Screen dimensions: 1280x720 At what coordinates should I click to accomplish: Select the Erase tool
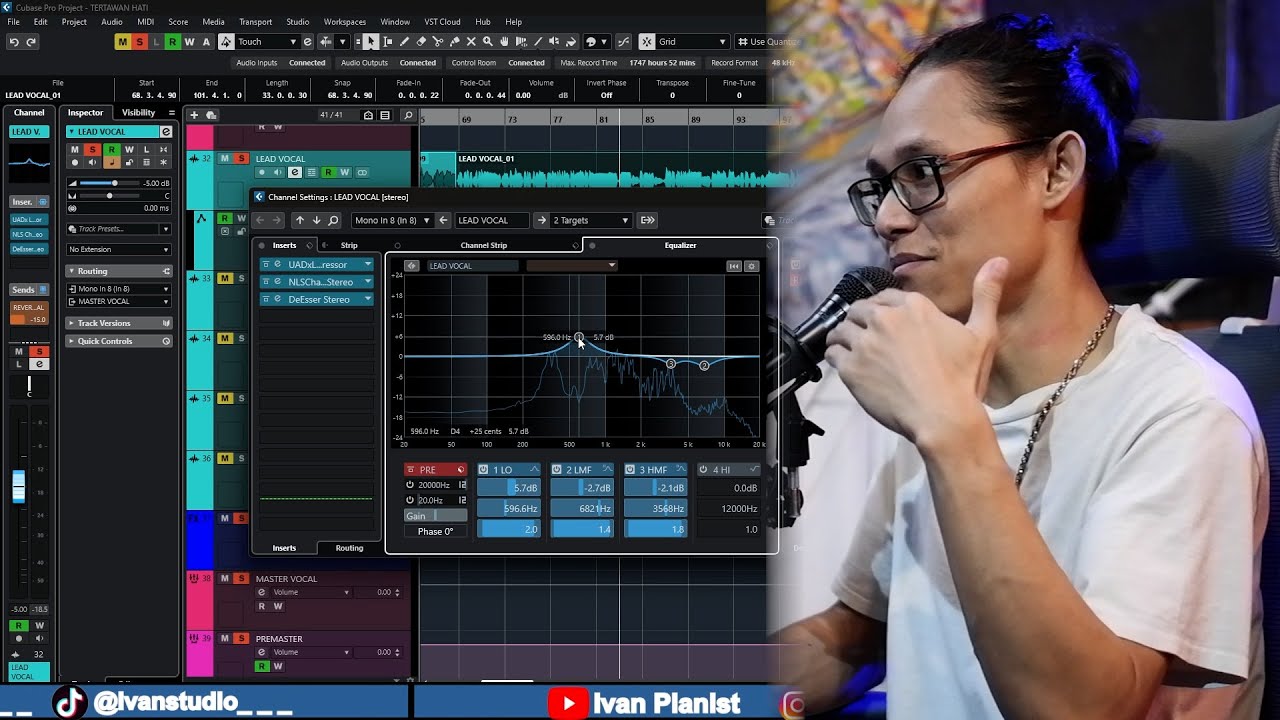coord(421,42)
